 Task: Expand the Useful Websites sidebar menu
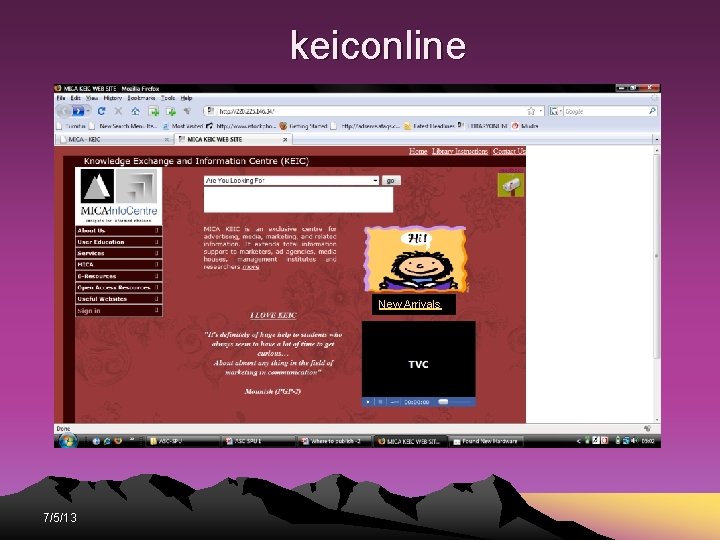(118, 299)
